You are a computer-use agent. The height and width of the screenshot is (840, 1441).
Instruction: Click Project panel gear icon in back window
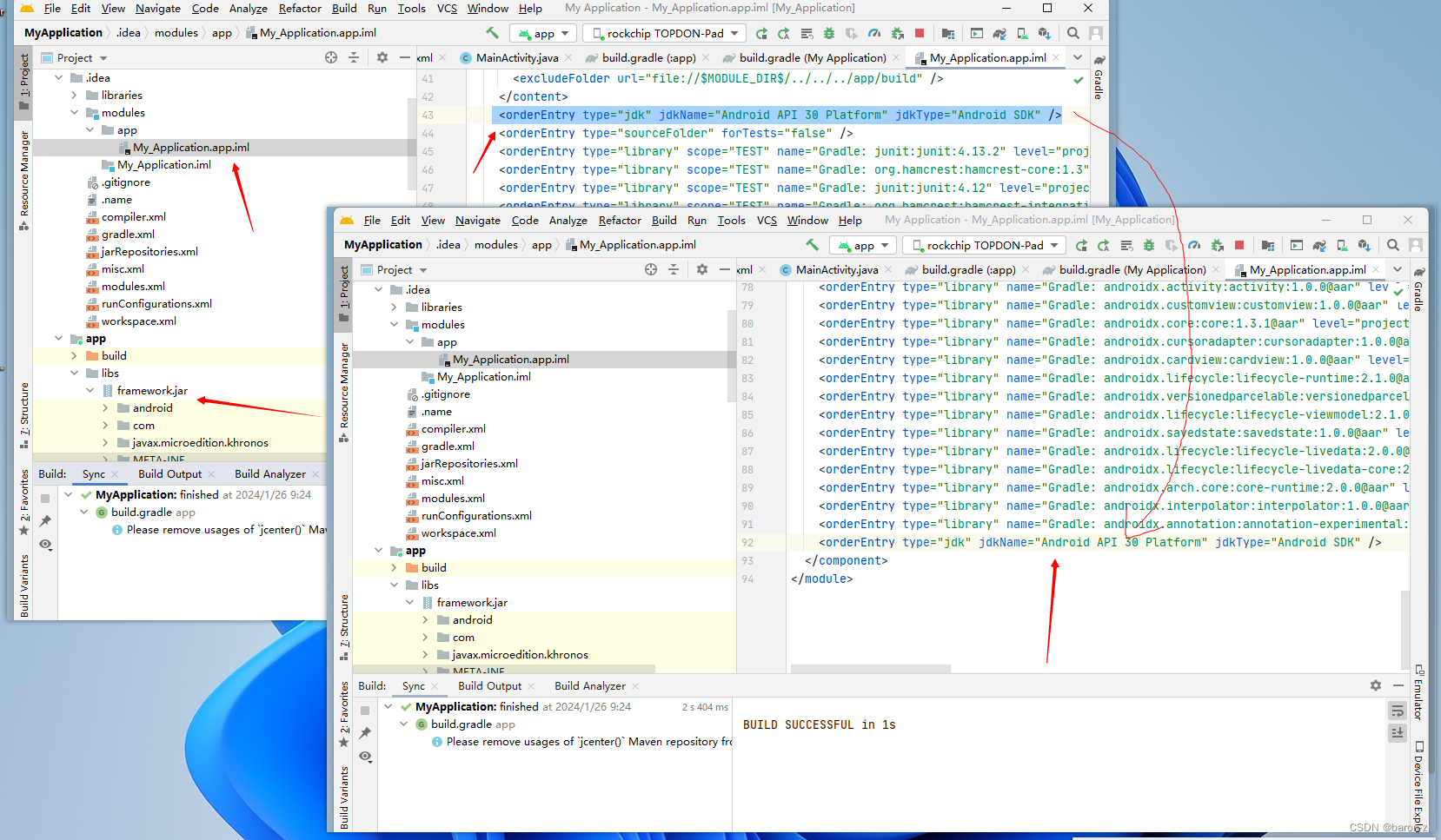point(382,57)
